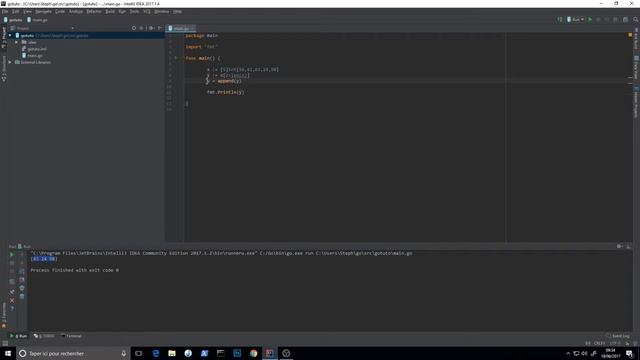Viewport: 640px width, 360px height.
Task: Expand the External Libraries node
Action: 10,62
